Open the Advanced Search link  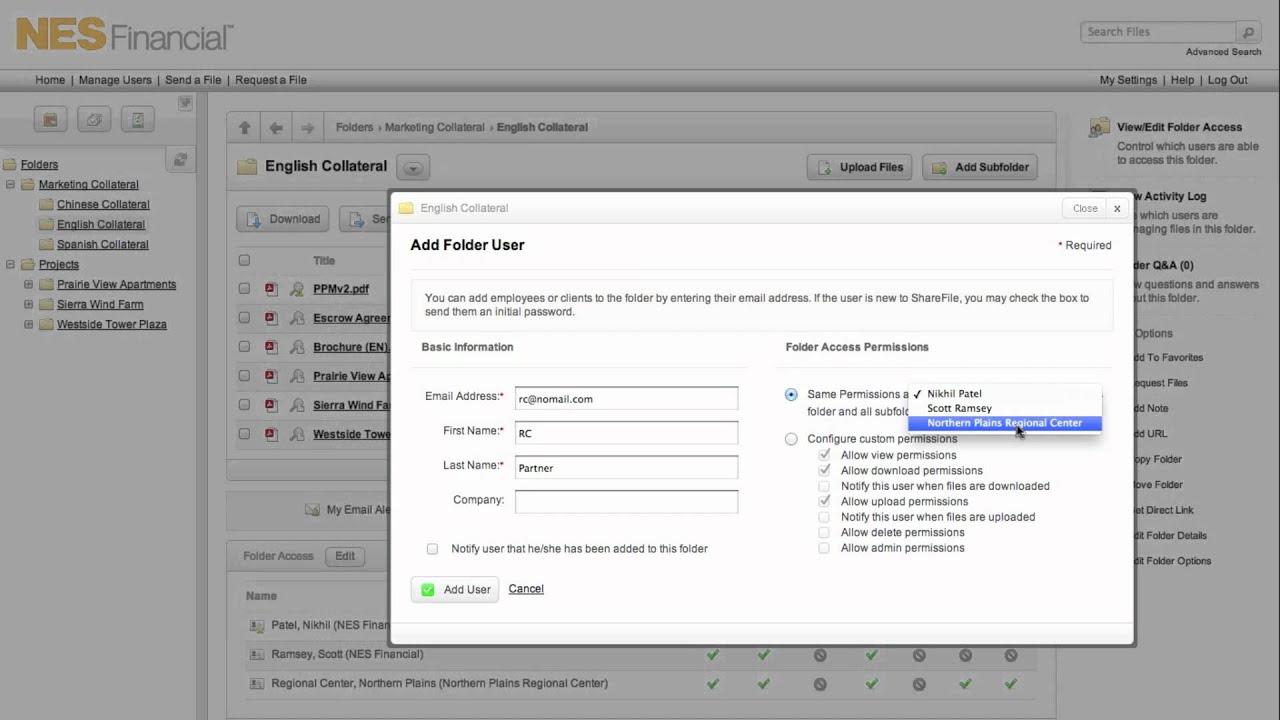(x=1223, y=52)
